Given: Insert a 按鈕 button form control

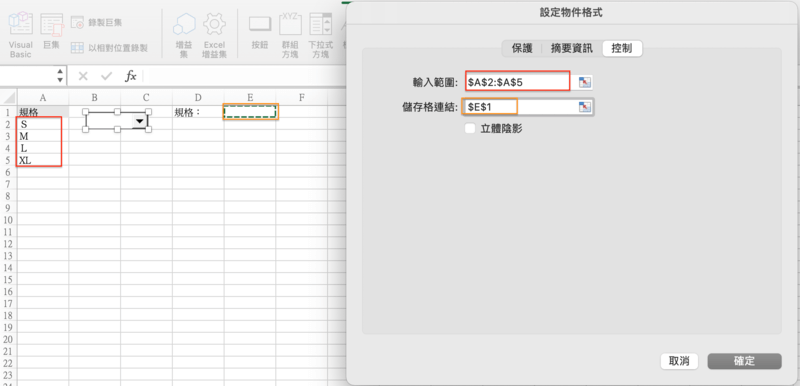Looking at the screenshot, I should (x=260, y=24).
